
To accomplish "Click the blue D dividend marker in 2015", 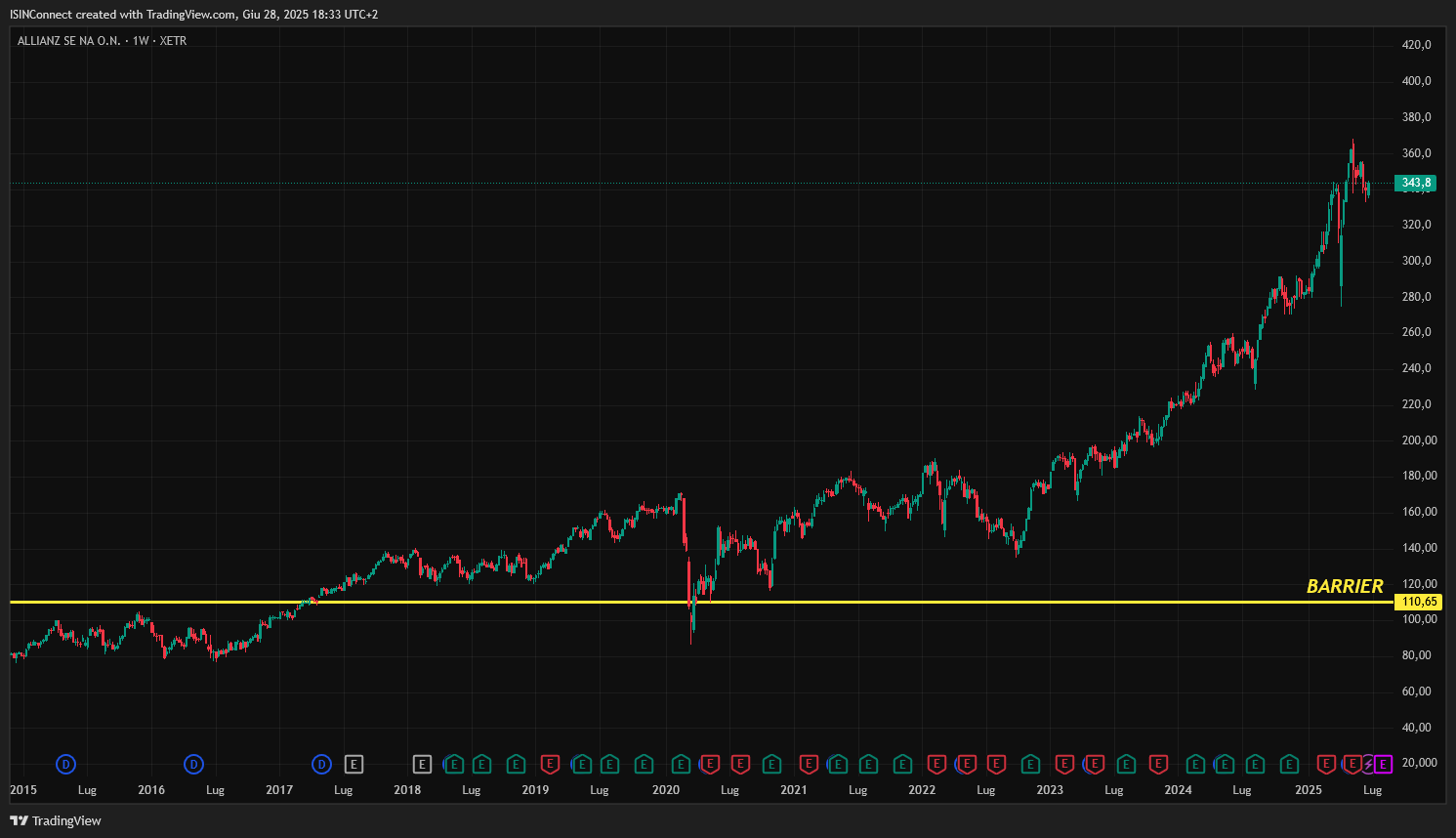I will coord(65,764).
